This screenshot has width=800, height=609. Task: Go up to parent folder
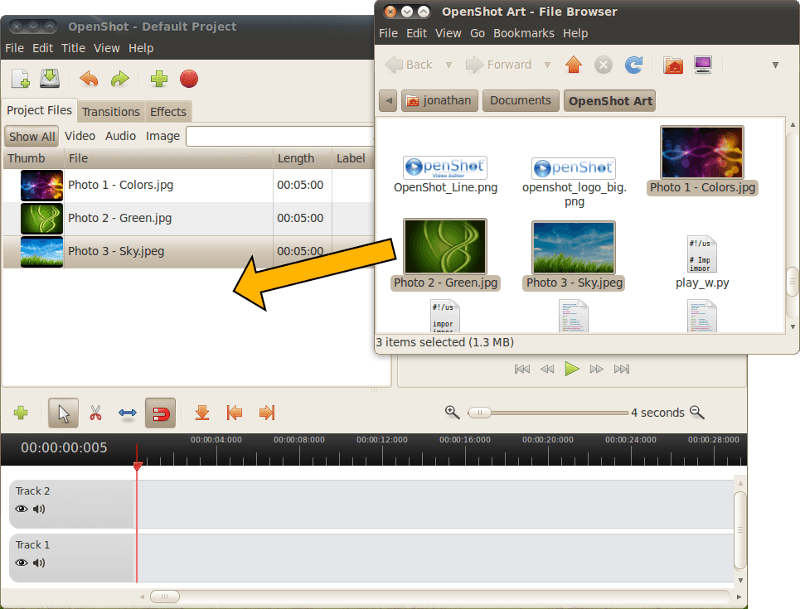[573, 65]
